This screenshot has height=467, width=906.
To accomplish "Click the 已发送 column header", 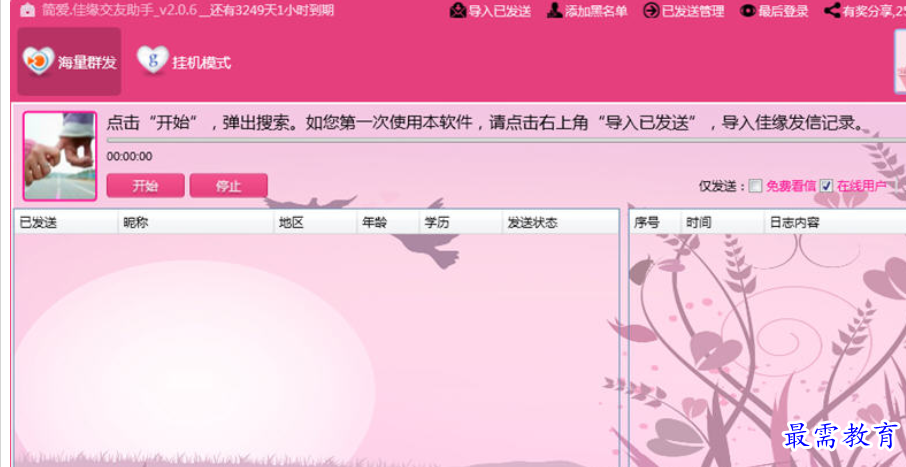I will click(x=66, y=223).
